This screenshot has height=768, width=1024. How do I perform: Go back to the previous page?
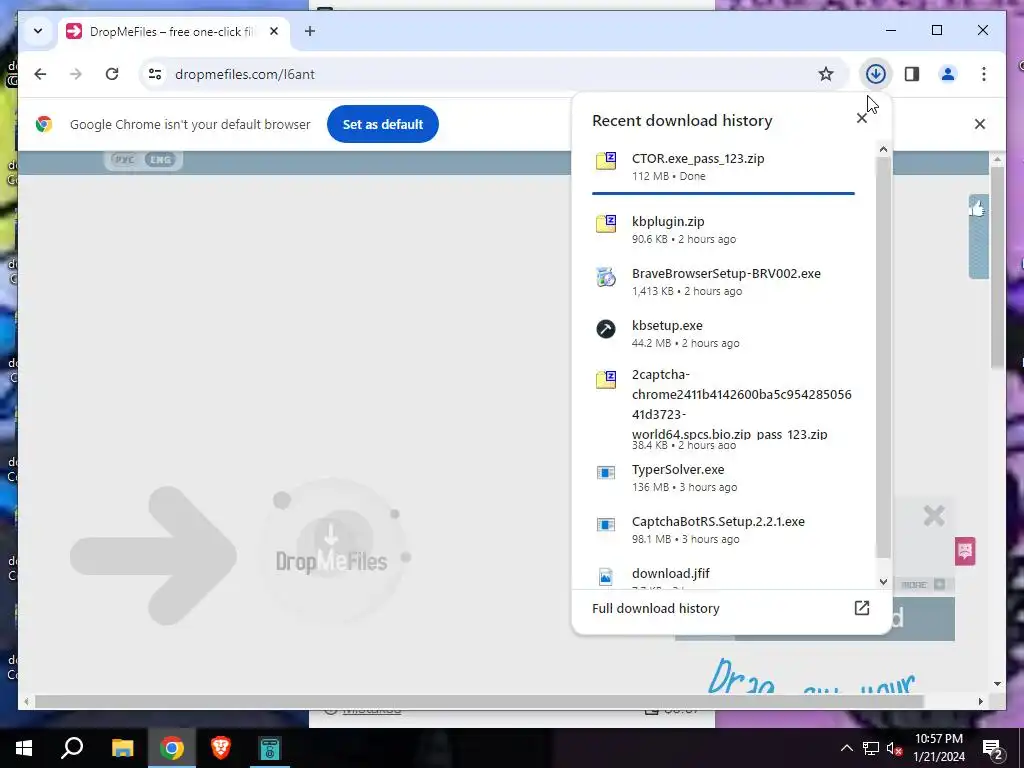coord(40,74)
